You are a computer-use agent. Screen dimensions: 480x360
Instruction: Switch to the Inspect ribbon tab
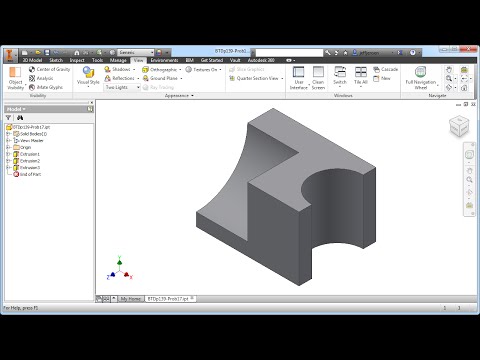77,60
